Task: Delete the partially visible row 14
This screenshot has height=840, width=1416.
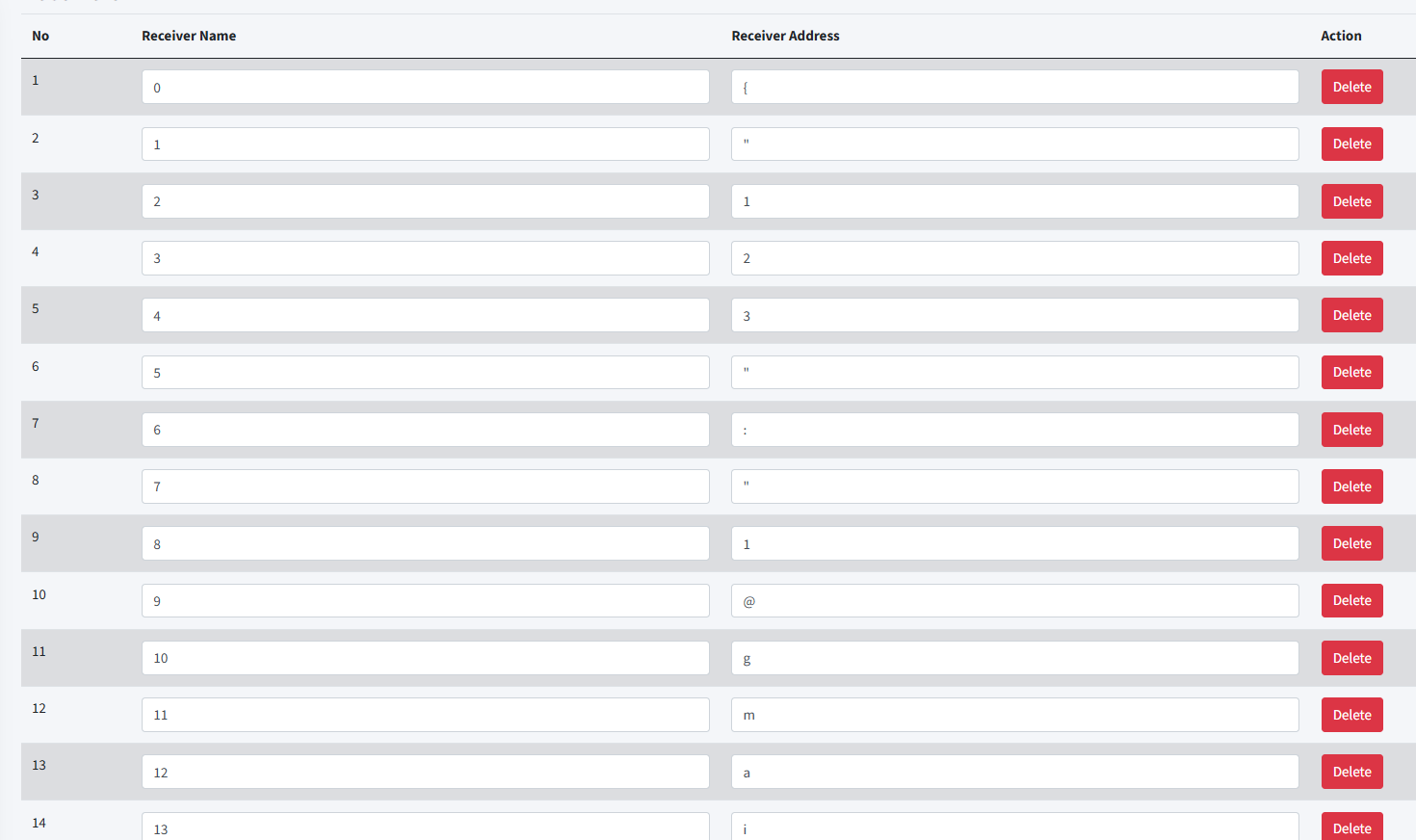Action: pyautogui.click(x=1351, y=827)
